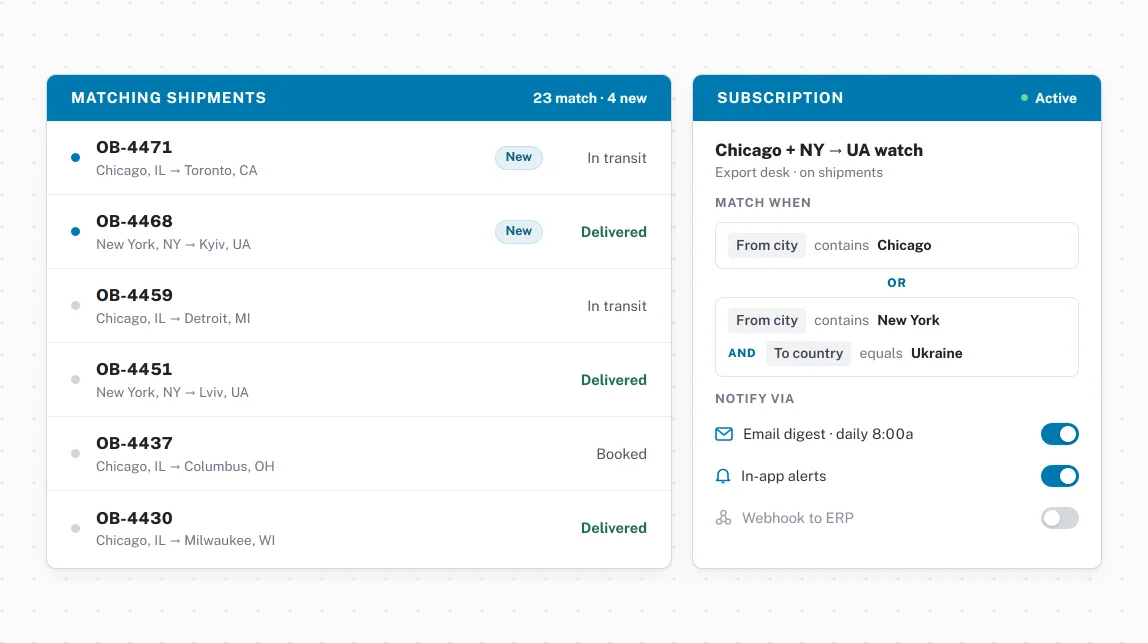
Task: Disable the Email digest toggle
Action: point(1059,434)
